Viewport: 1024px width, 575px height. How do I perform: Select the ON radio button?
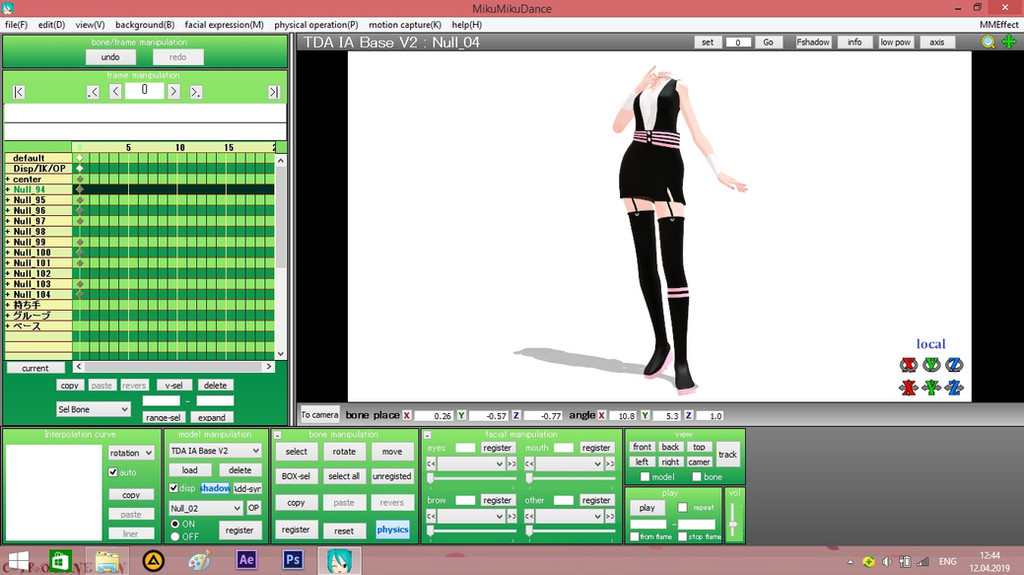(x=175, y=524)
